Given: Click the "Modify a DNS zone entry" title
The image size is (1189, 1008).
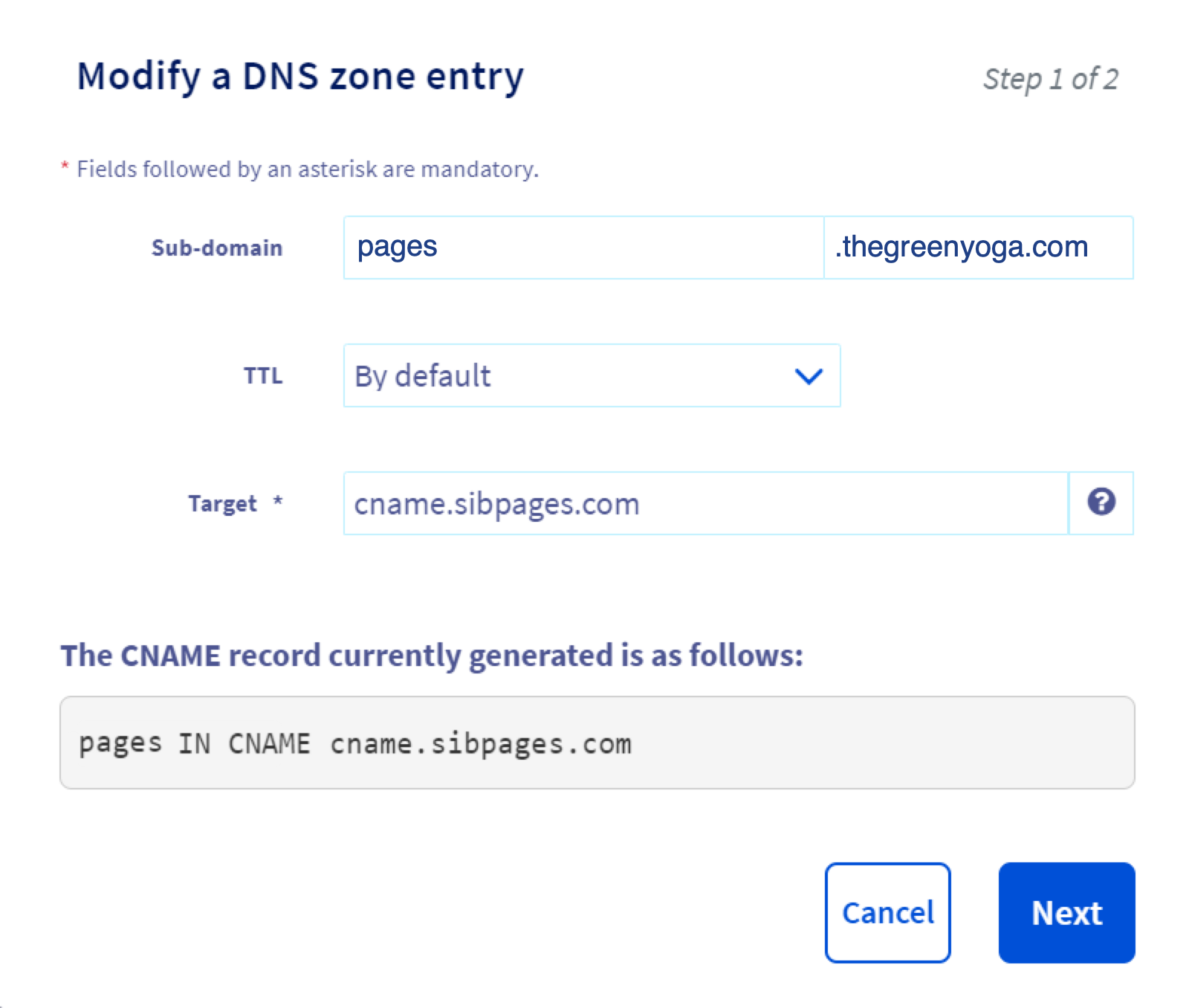Looking at the screenshot, I should tap(300, 77).
